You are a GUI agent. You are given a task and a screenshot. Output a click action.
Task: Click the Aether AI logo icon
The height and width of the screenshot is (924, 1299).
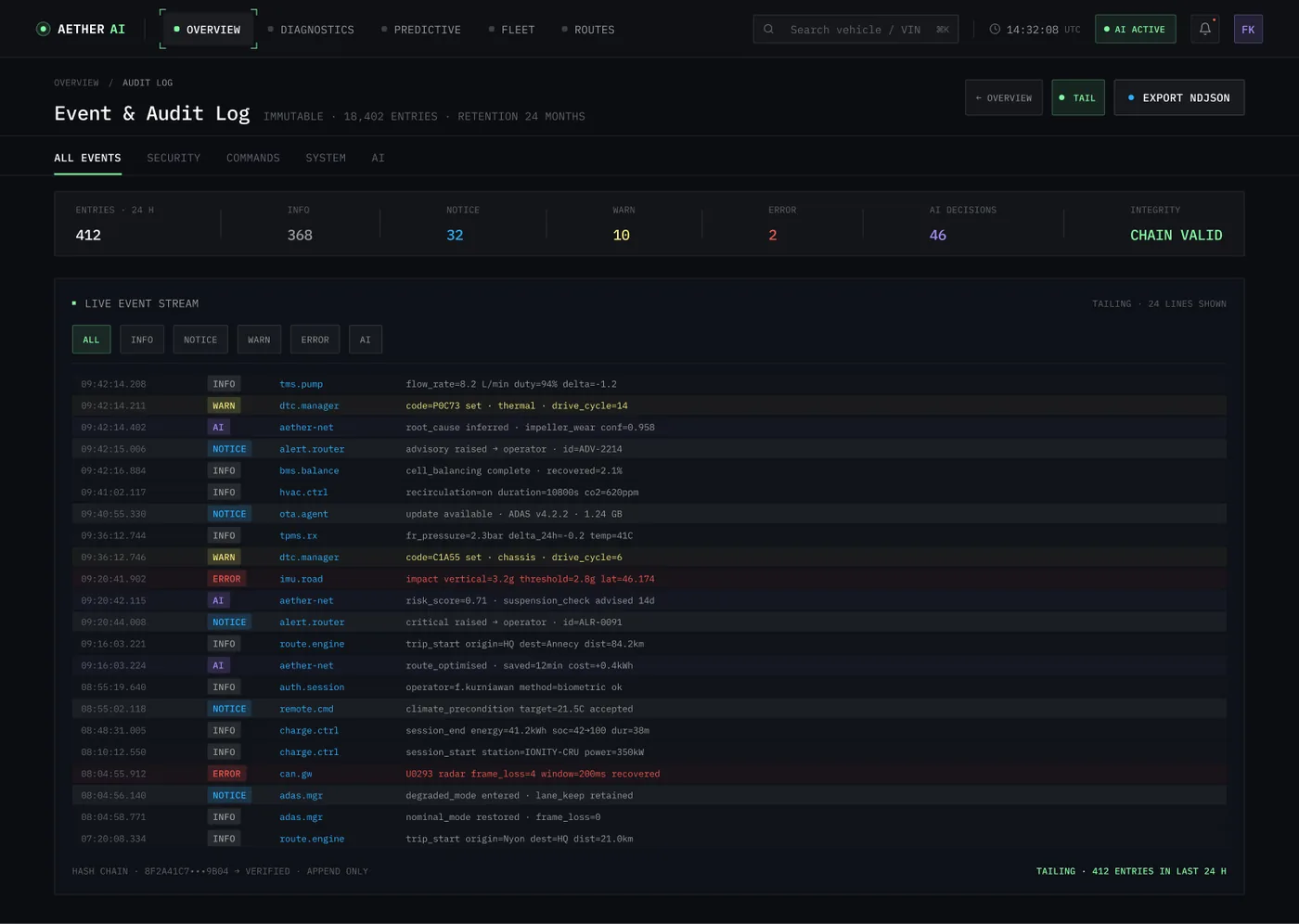click(43, 29)
